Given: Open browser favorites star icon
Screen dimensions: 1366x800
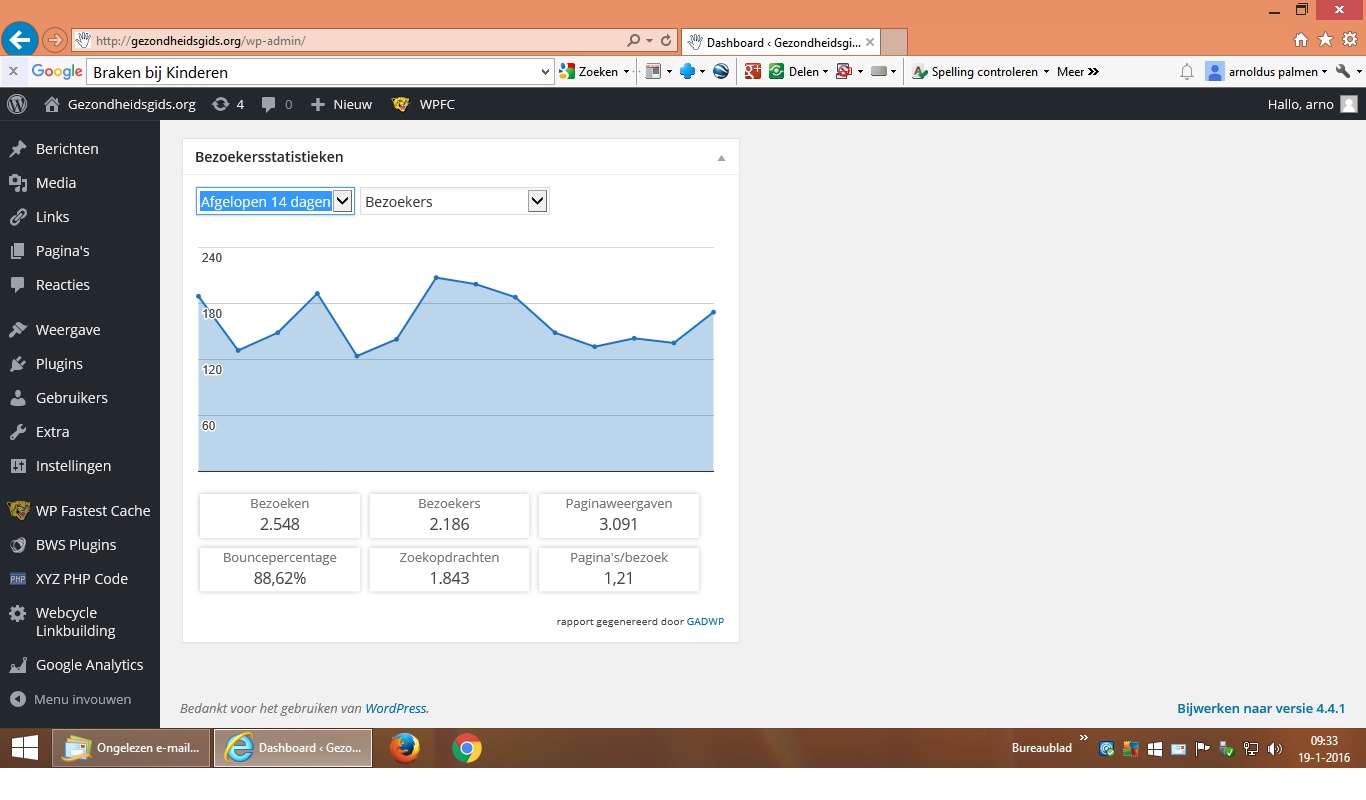Looking at the screenshot, I should click(x=1325, y=40).
